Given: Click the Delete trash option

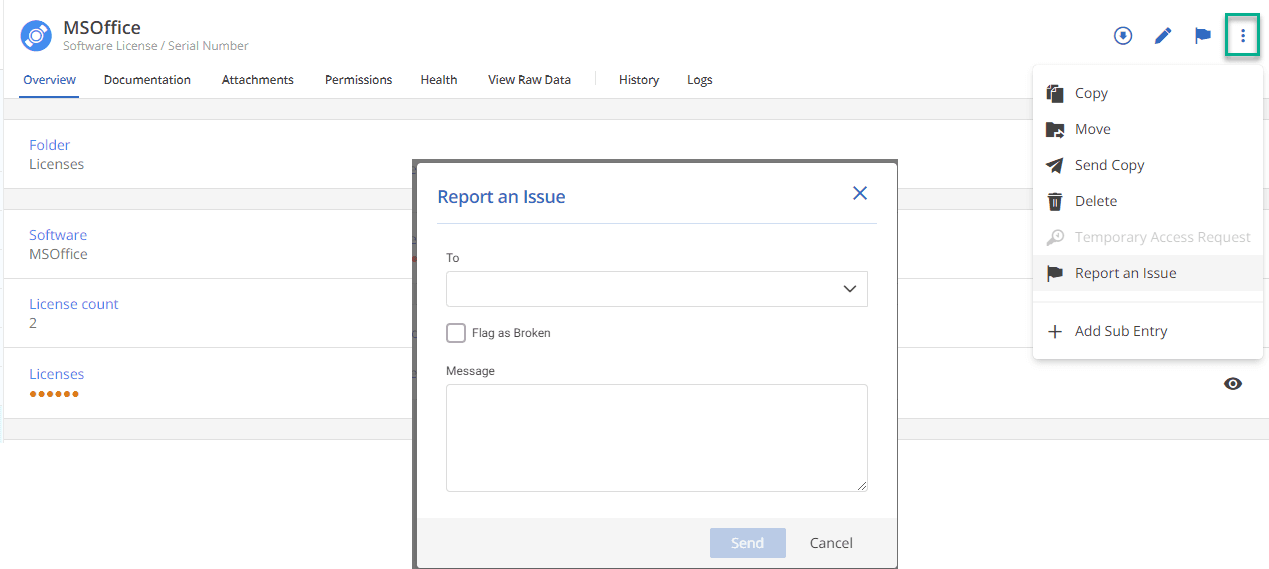Looking at the screenshot, I should pyautogui.click(x=1095, y=201).
